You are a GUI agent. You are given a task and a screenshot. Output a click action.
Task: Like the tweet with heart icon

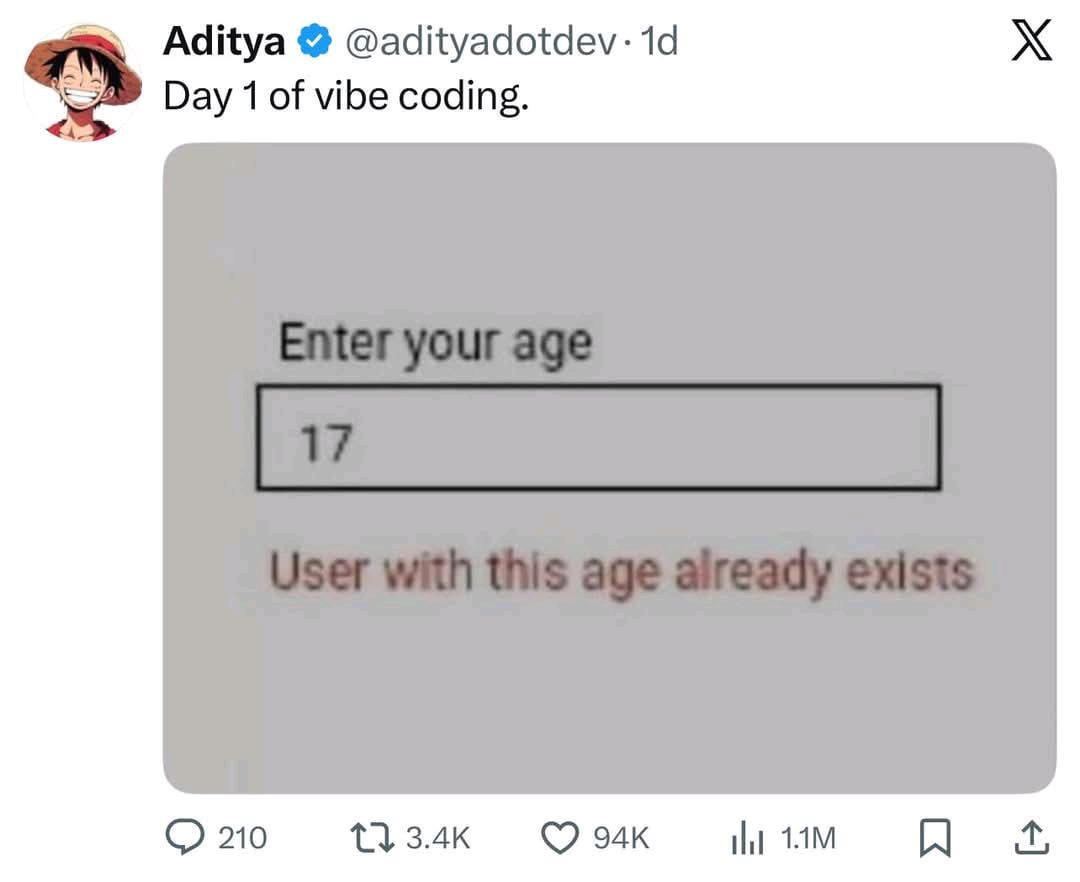tap(561, 838)
